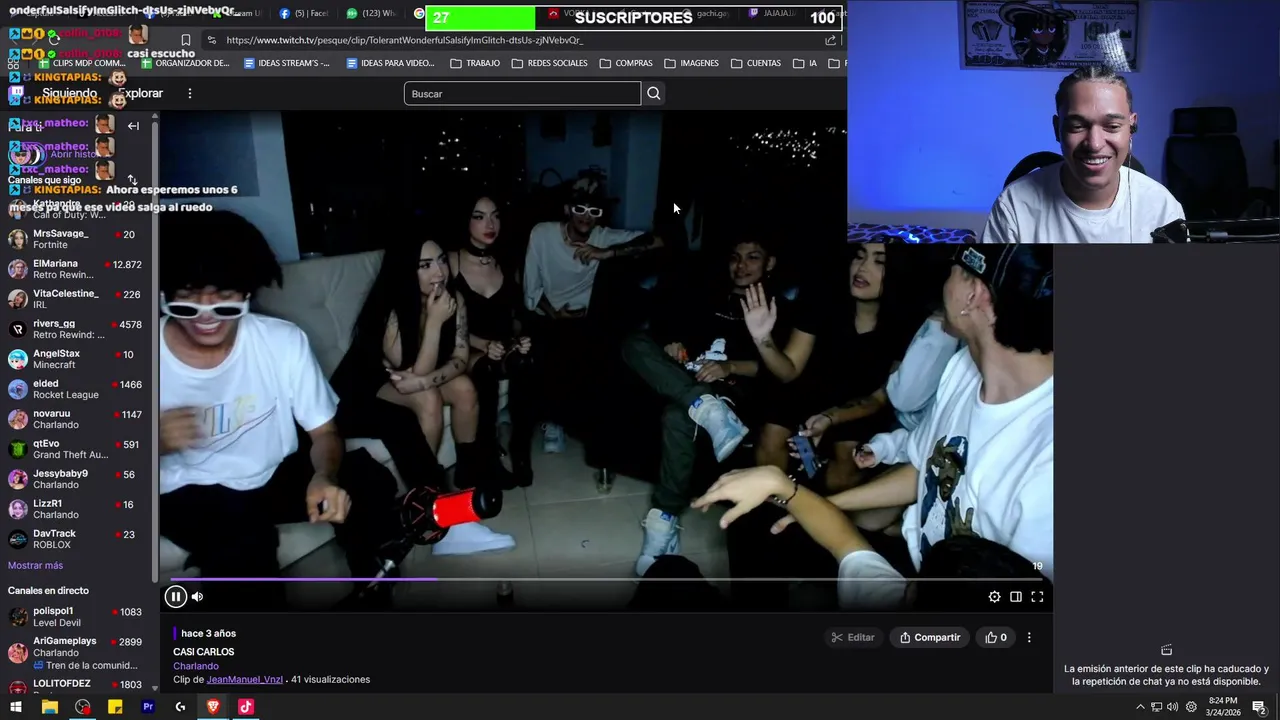Viewport: 1280px width, 720px height.
Task: Mute the clip volume speaker icon
Action: tap(197, 597)
